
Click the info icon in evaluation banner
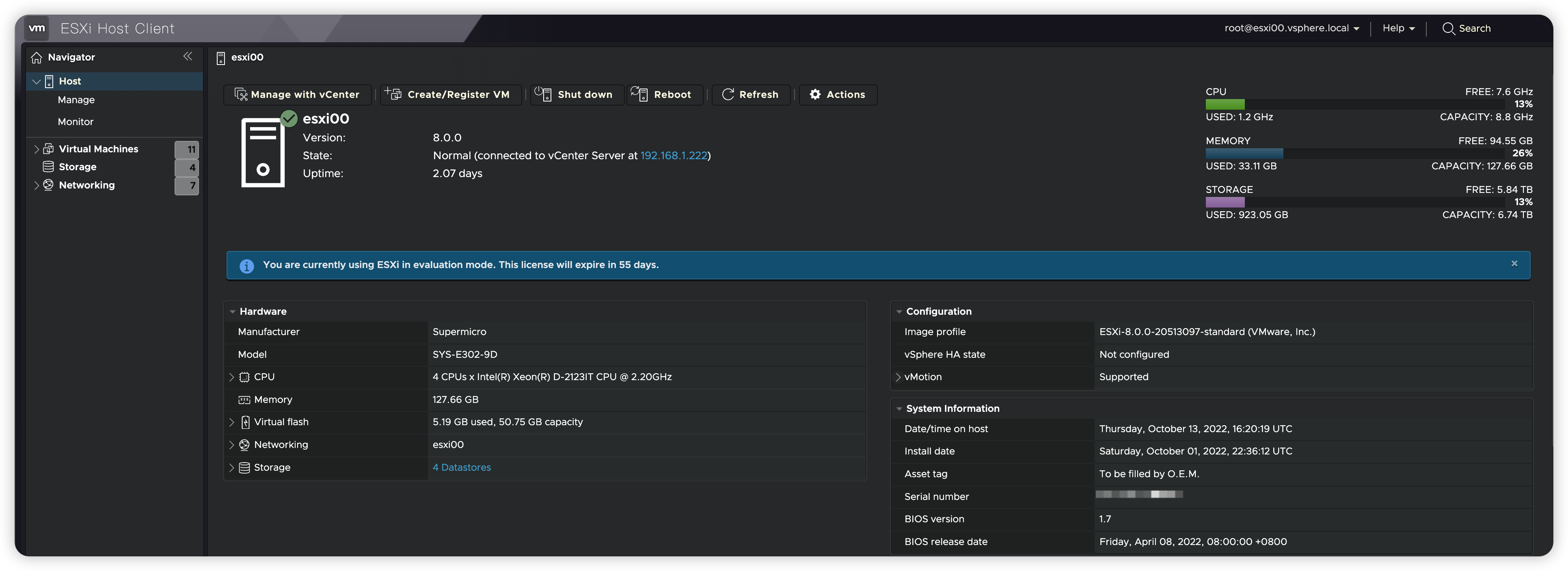(246, 266)
